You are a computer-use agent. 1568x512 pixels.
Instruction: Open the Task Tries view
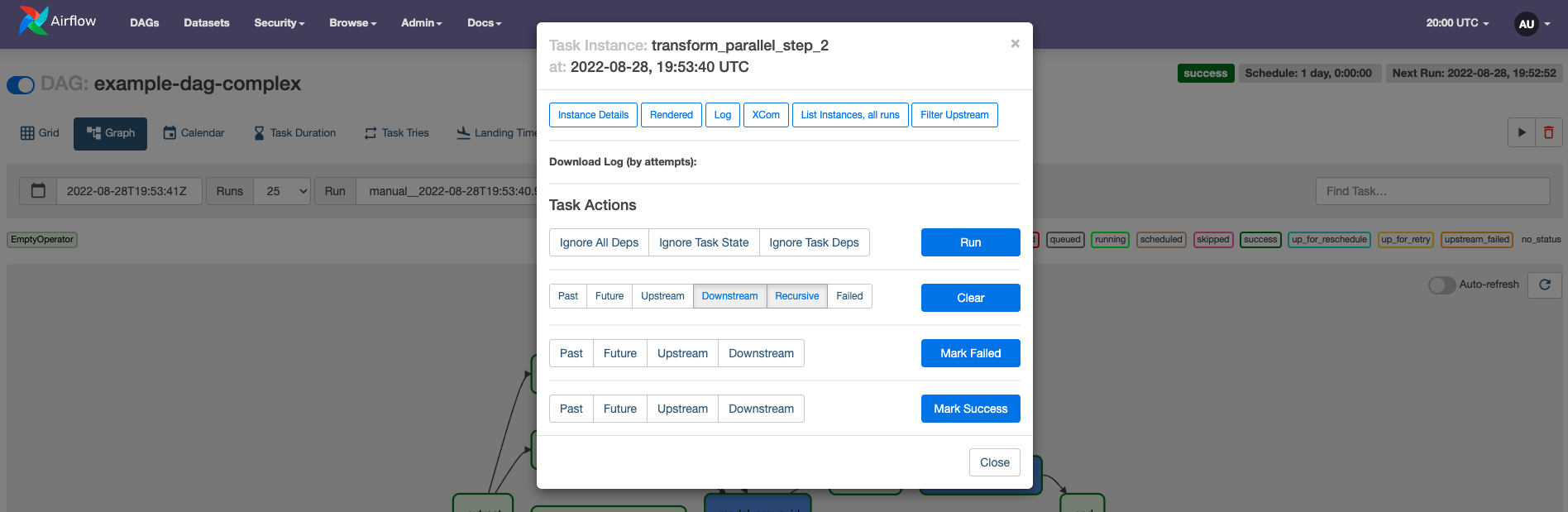tap(397, 133)
